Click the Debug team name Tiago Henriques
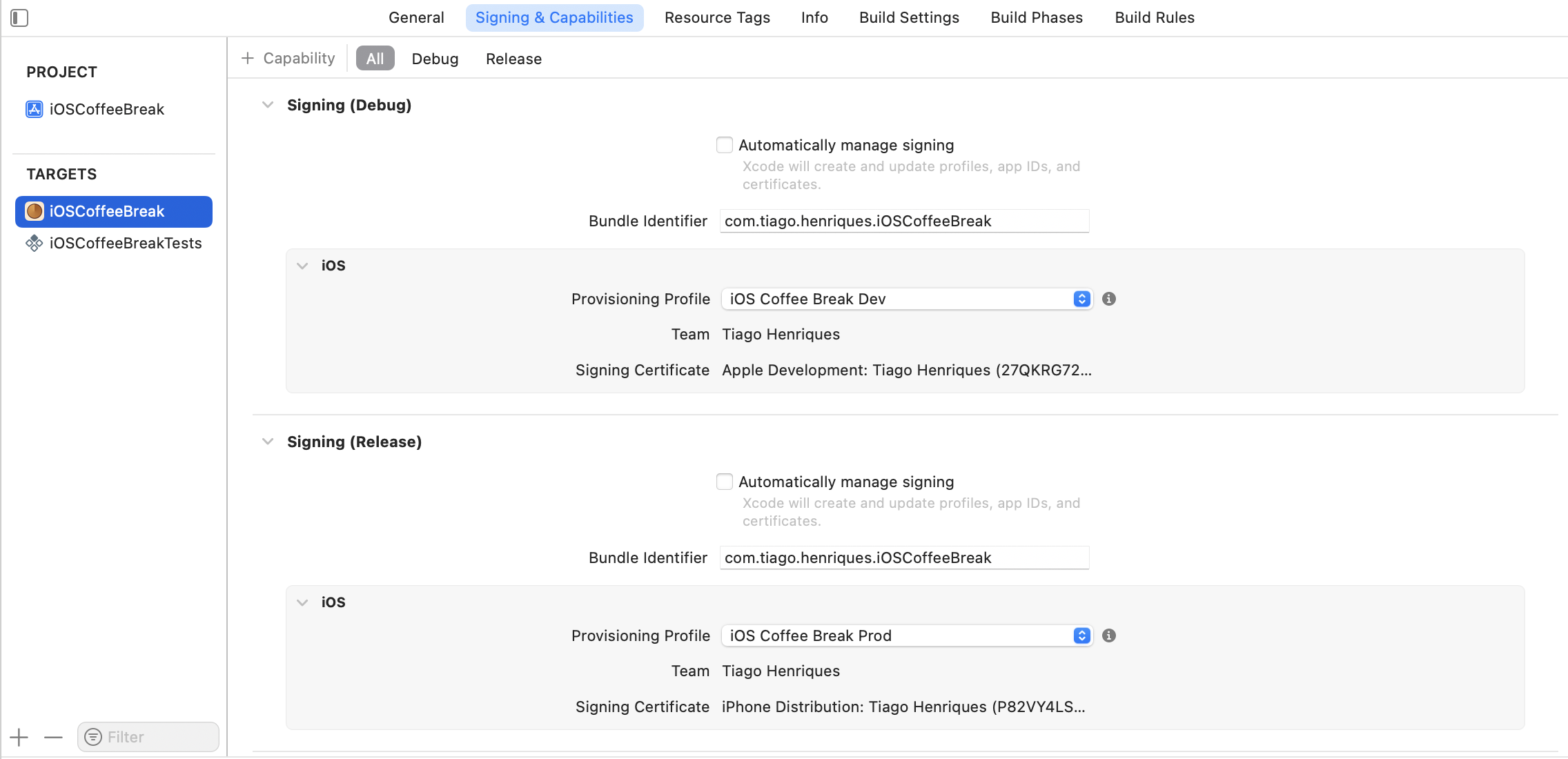This screenshot has height=759, width=1568. (x=781, y=335)
